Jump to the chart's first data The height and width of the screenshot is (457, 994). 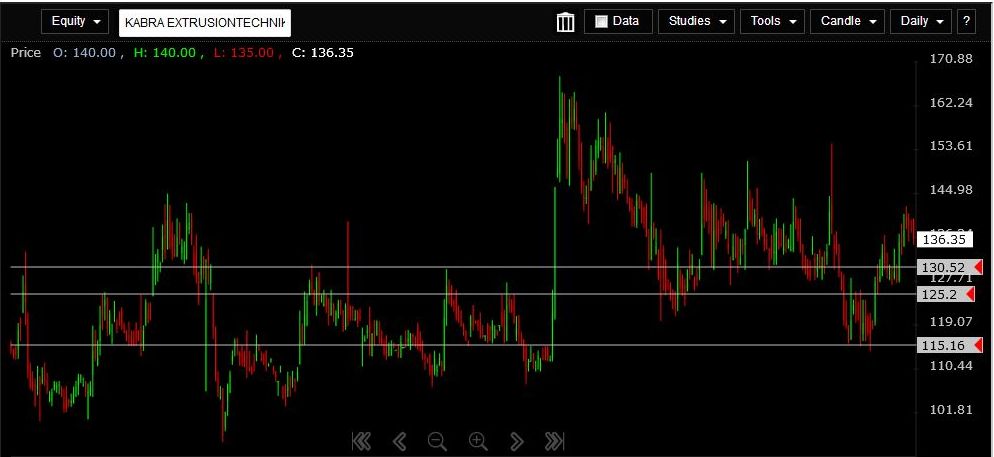[x=361, y=441]
